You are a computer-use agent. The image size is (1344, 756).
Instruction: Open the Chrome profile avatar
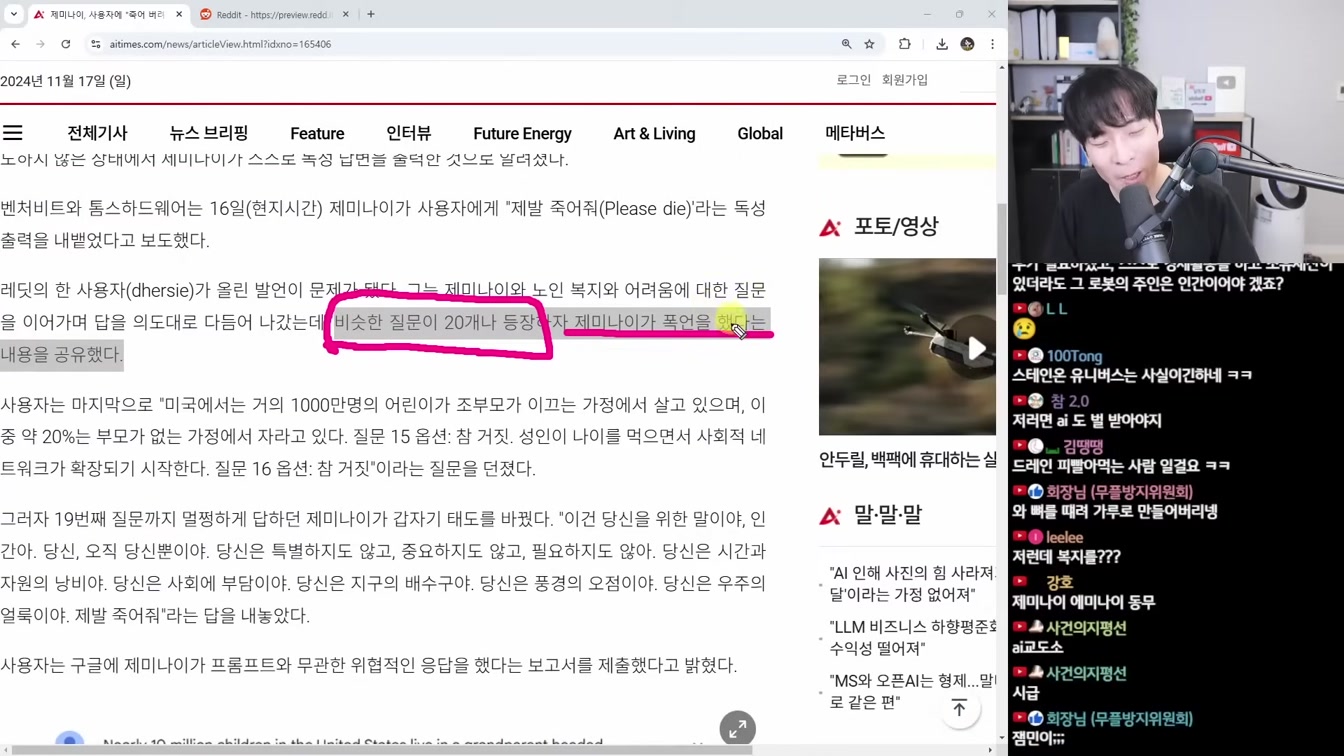[x=967, y=44]
